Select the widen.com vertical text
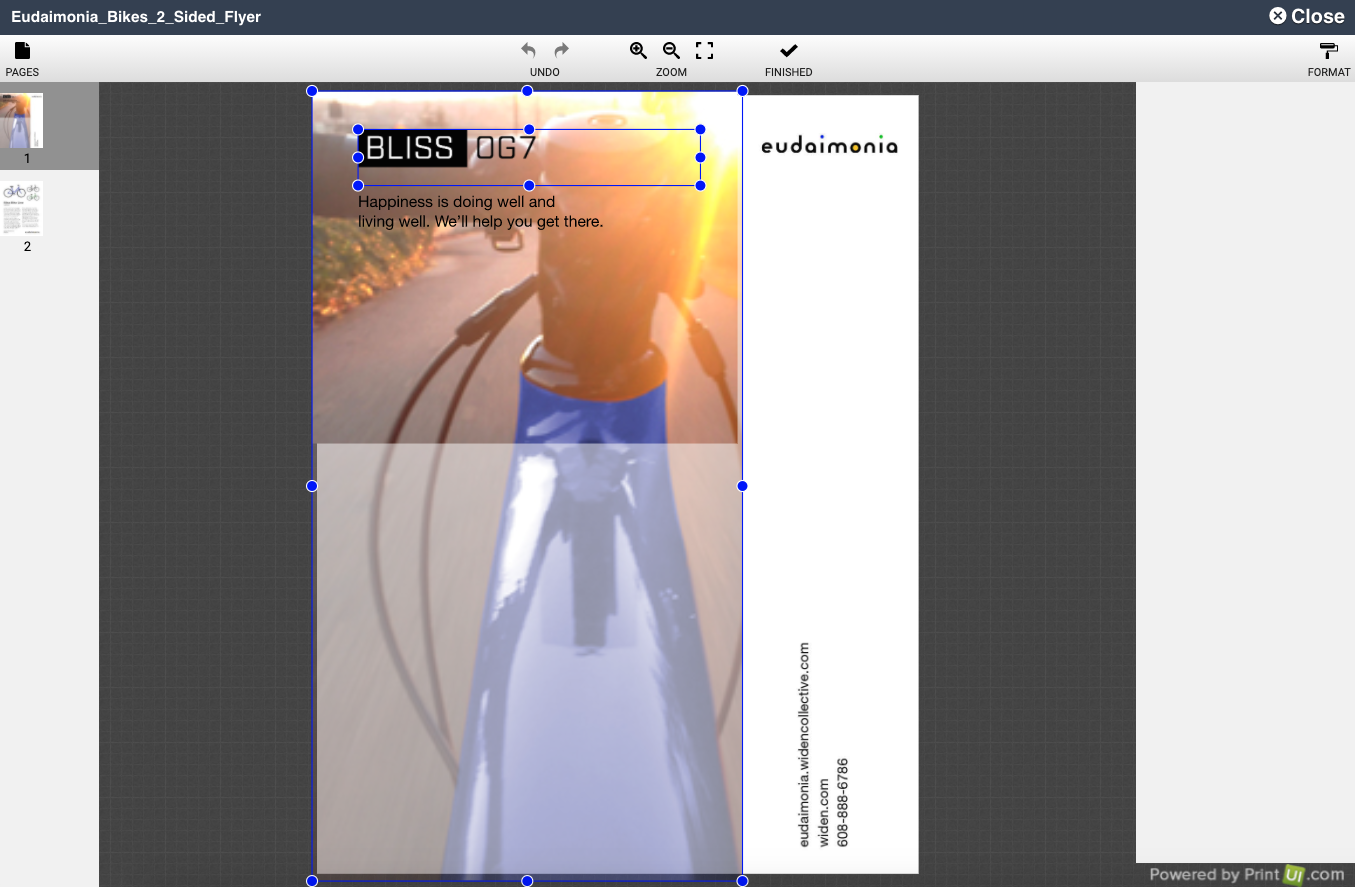 [823, 813]
